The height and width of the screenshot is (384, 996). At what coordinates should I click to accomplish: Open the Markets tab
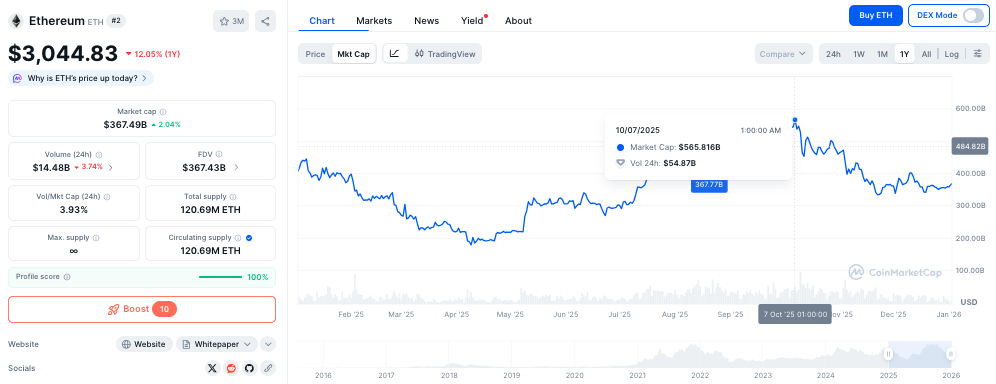pos(374,20)
